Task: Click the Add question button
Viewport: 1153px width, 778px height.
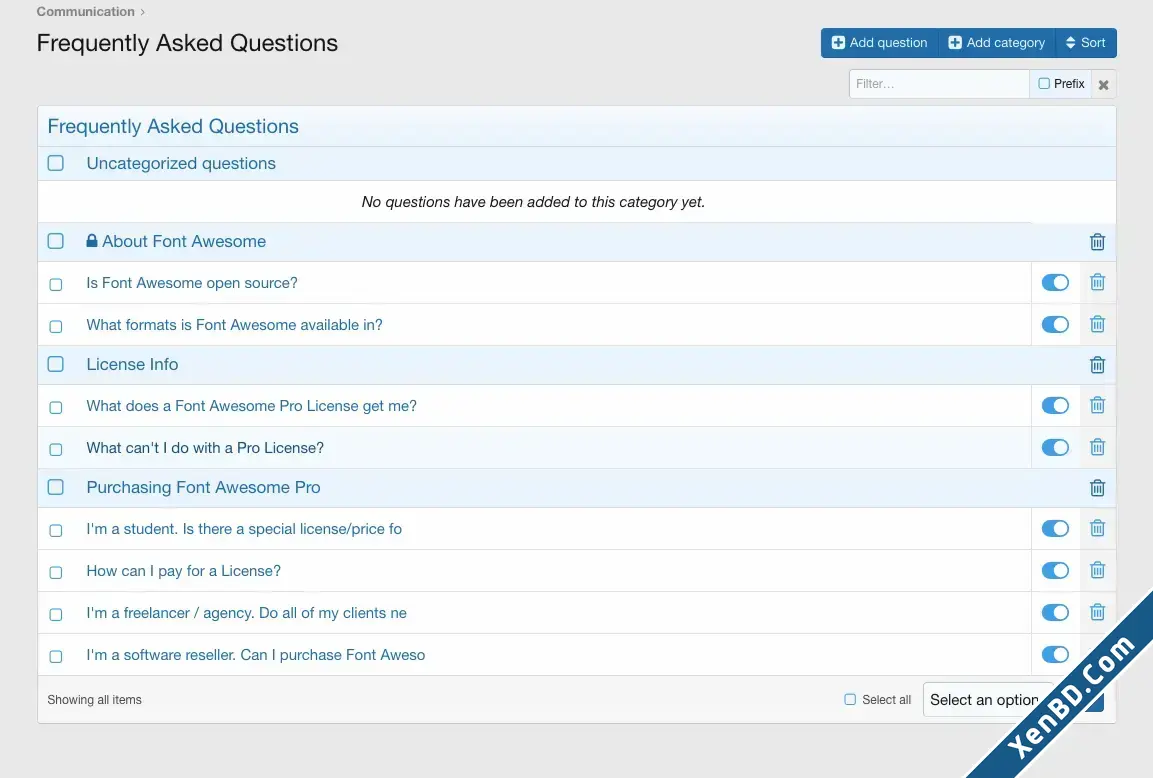Action: [x=879, y=43]
